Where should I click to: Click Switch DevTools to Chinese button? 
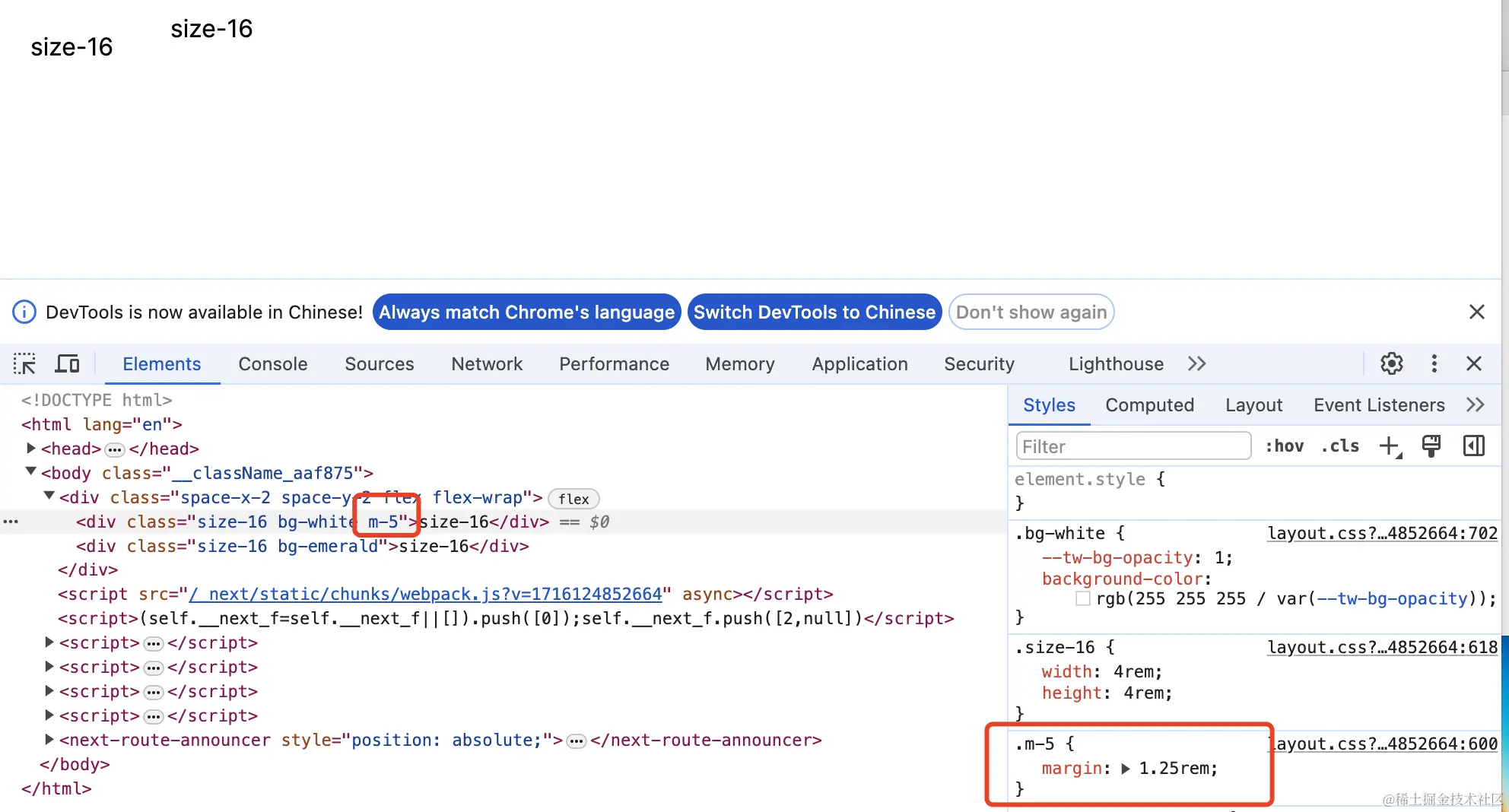(x=815, y=312)
